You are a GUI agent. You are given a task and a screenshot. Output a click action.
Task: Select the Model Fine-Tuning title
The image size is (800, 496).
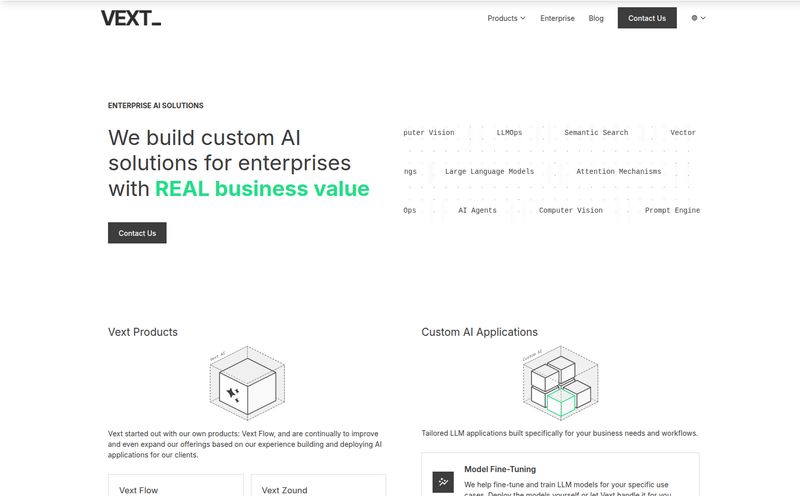pyautogui.click(x=500, y=469)
